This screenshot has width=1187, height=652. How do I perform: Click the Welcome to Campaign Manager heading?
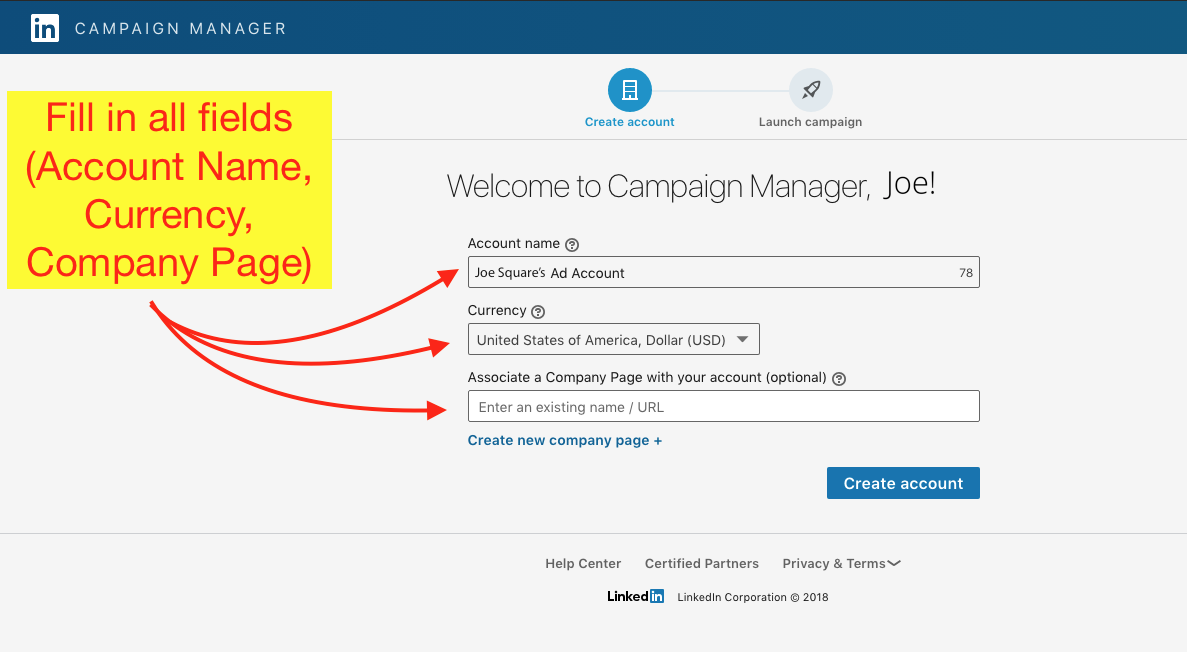tap(691, 186)
